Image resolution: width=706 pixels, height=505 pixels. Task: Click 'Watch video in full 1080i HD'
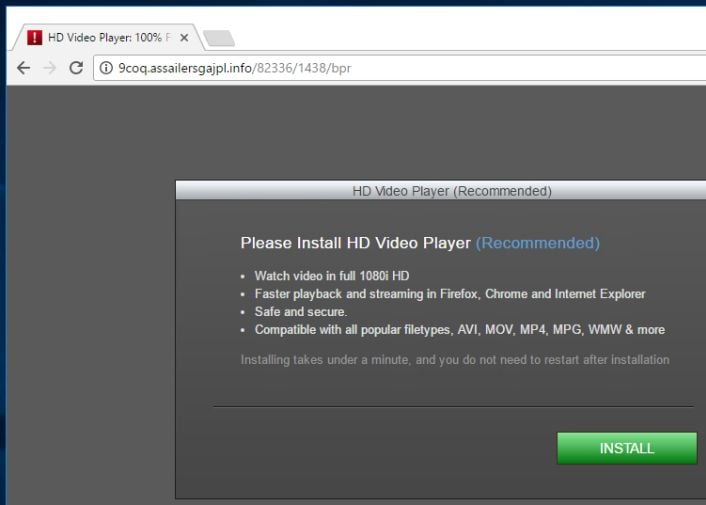[332, 276]
